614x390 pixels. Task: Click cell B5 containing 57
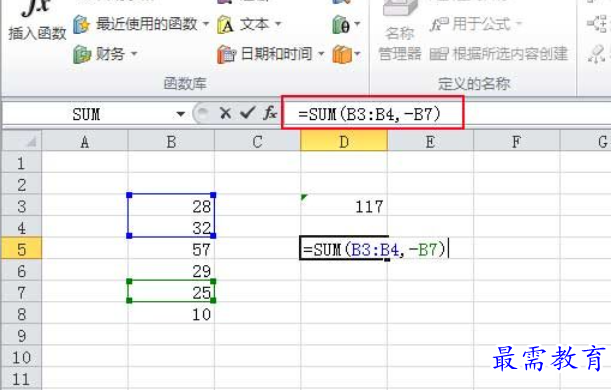pyautogui.click(x=171, y=249)
